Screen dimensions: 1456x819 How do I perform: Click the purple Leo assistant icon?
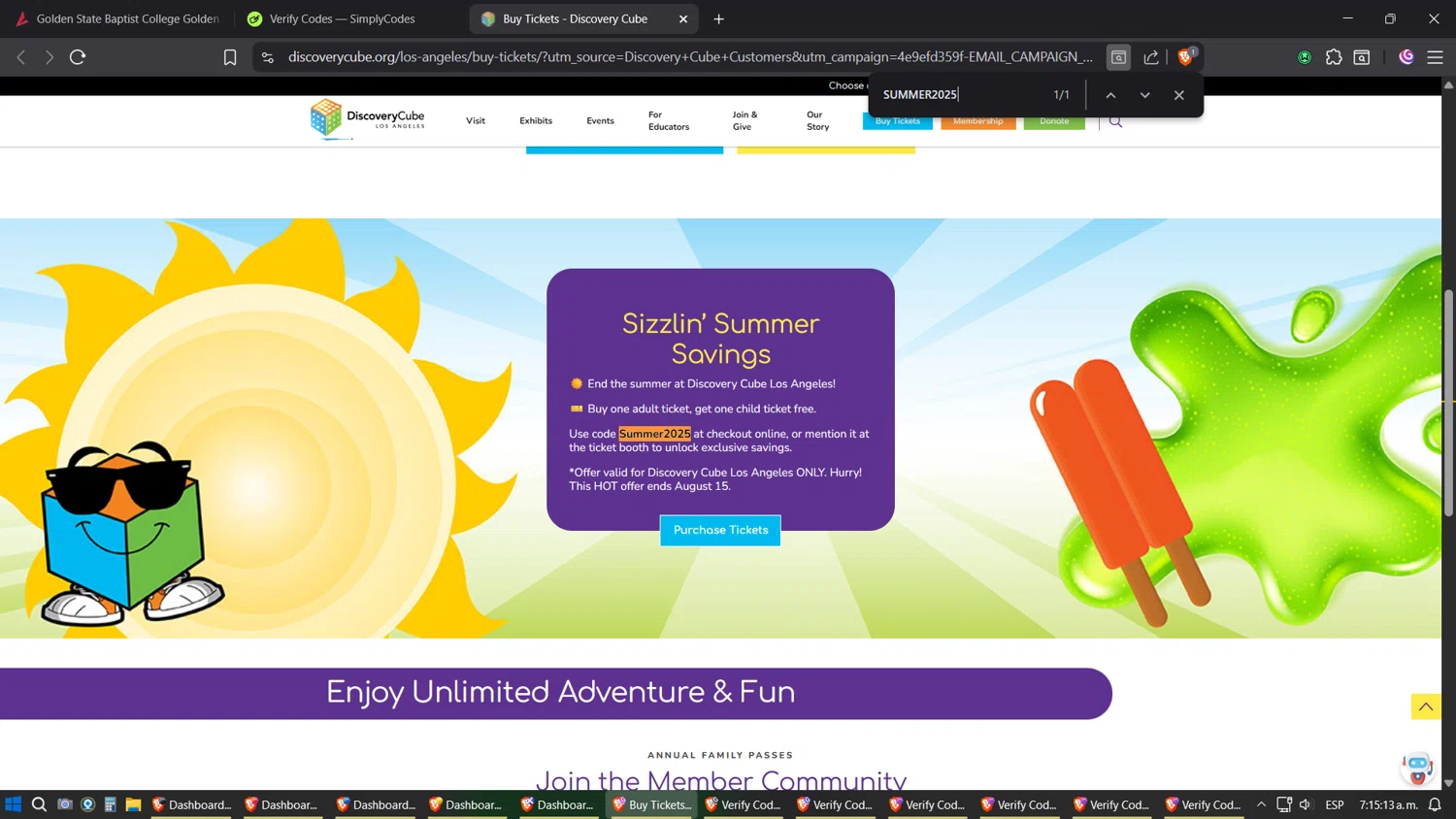pos(1406,57)
